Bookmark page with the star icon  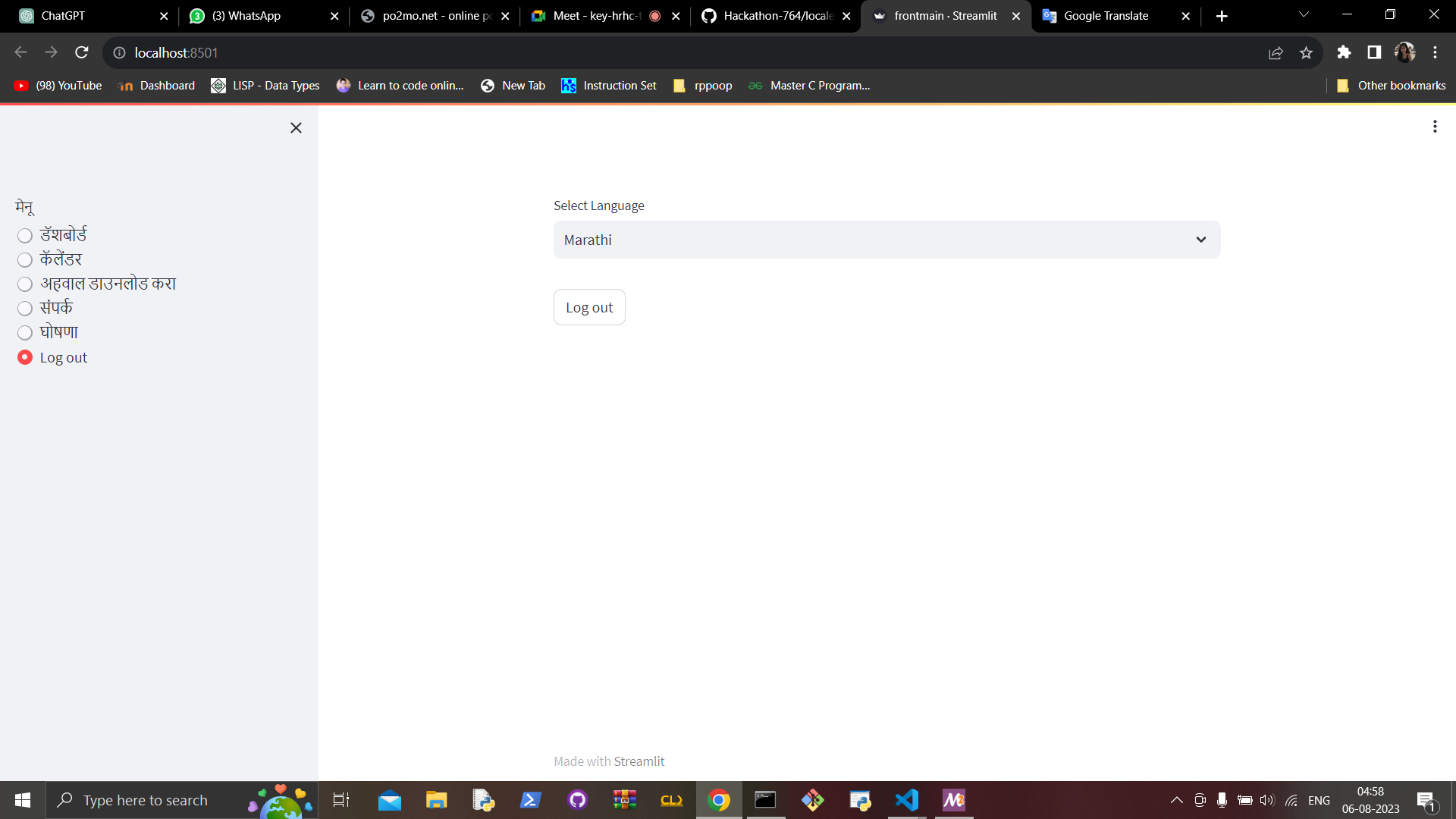(1306, 52)
